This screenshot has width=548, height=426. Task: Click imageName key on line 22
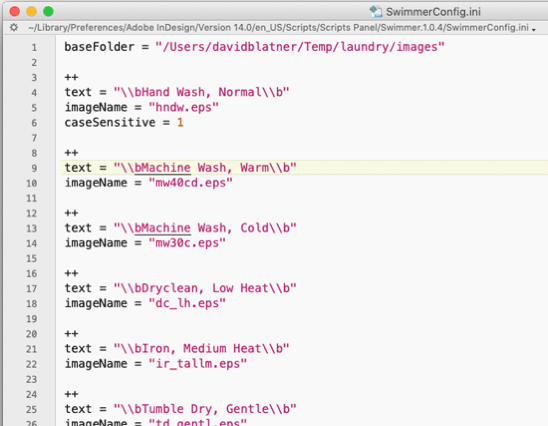tap(96, 363)
